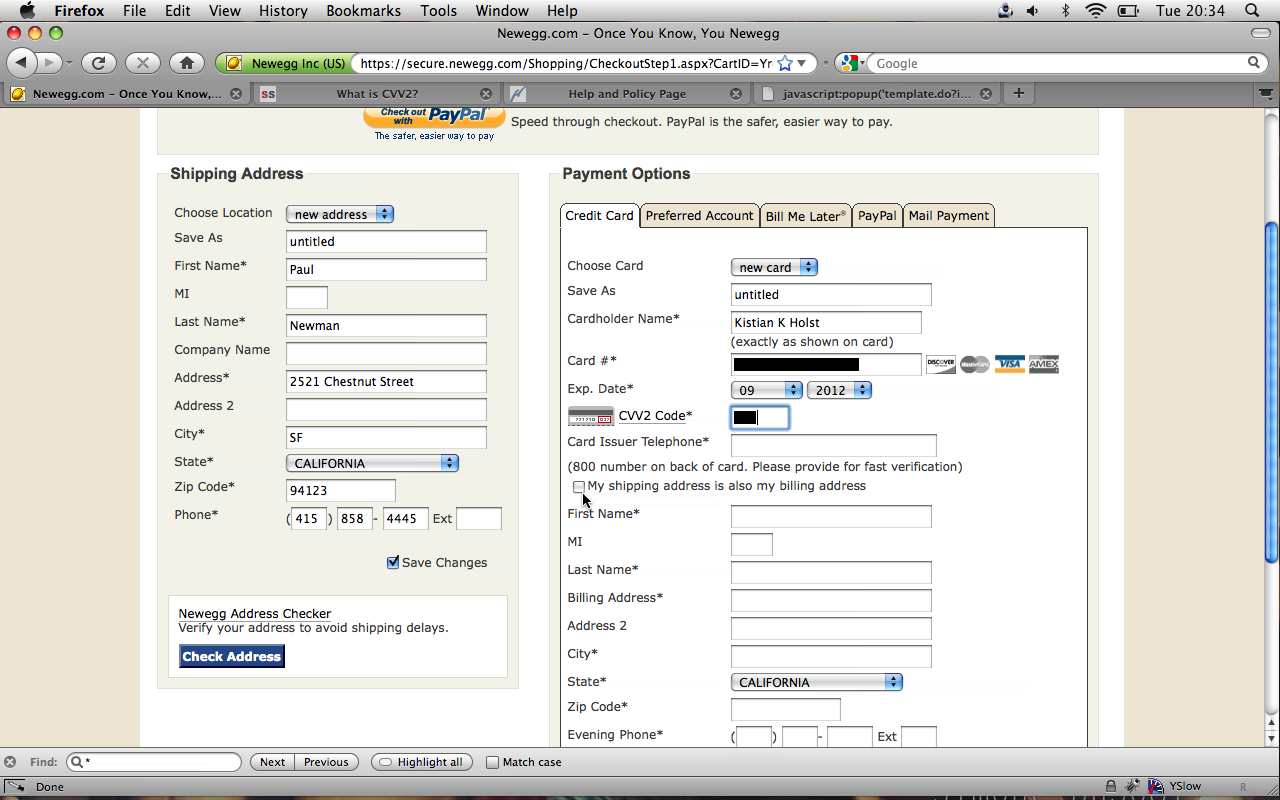Click the page vertical scrollbar

pos(1271,391)
